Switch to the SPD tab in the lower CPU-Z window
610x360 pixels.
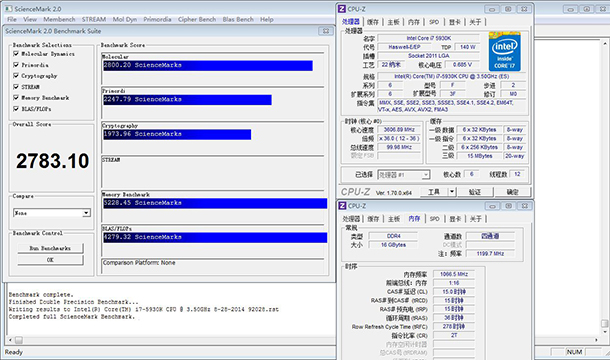click(x=435, y=219)
